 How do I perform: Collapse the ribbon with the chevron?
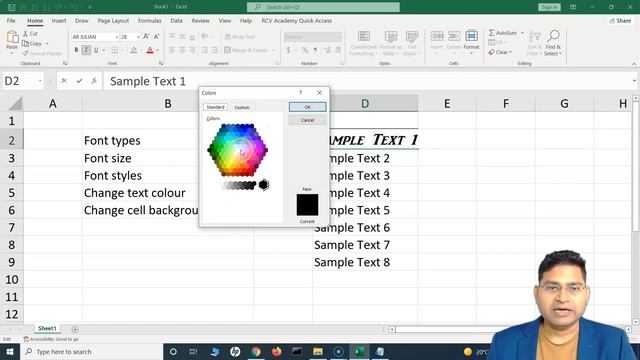tap(634, 64)
